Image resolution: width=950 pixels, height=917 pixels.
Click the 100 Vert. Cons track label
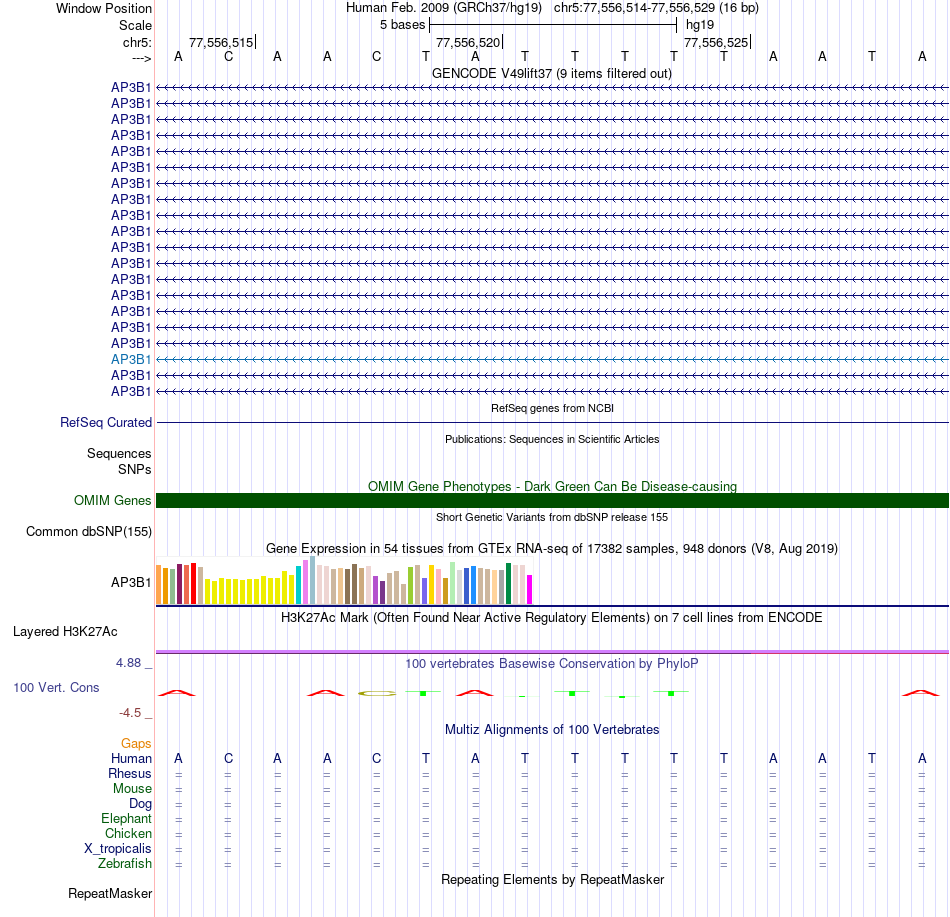coord(56,687)
